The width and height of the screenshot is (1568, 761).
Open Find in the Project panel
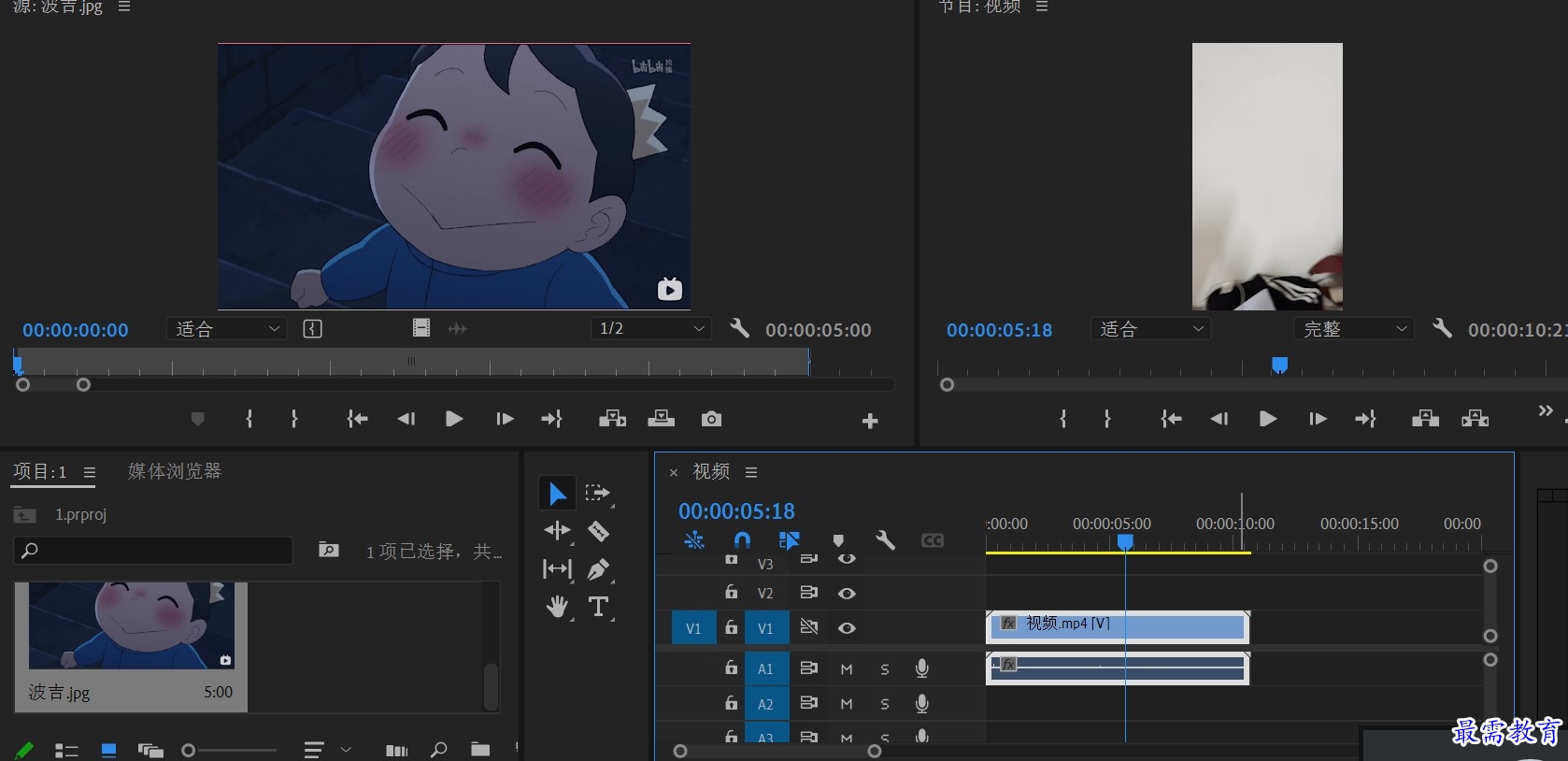coord(438,750)
